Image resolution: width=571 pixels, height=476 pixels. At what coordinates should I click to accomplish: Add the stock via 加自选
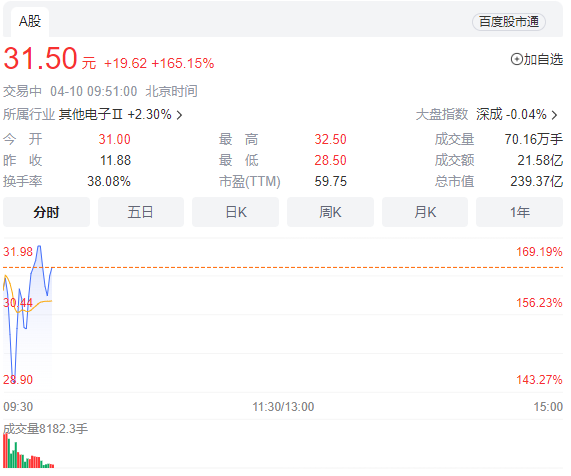[537, 59]
